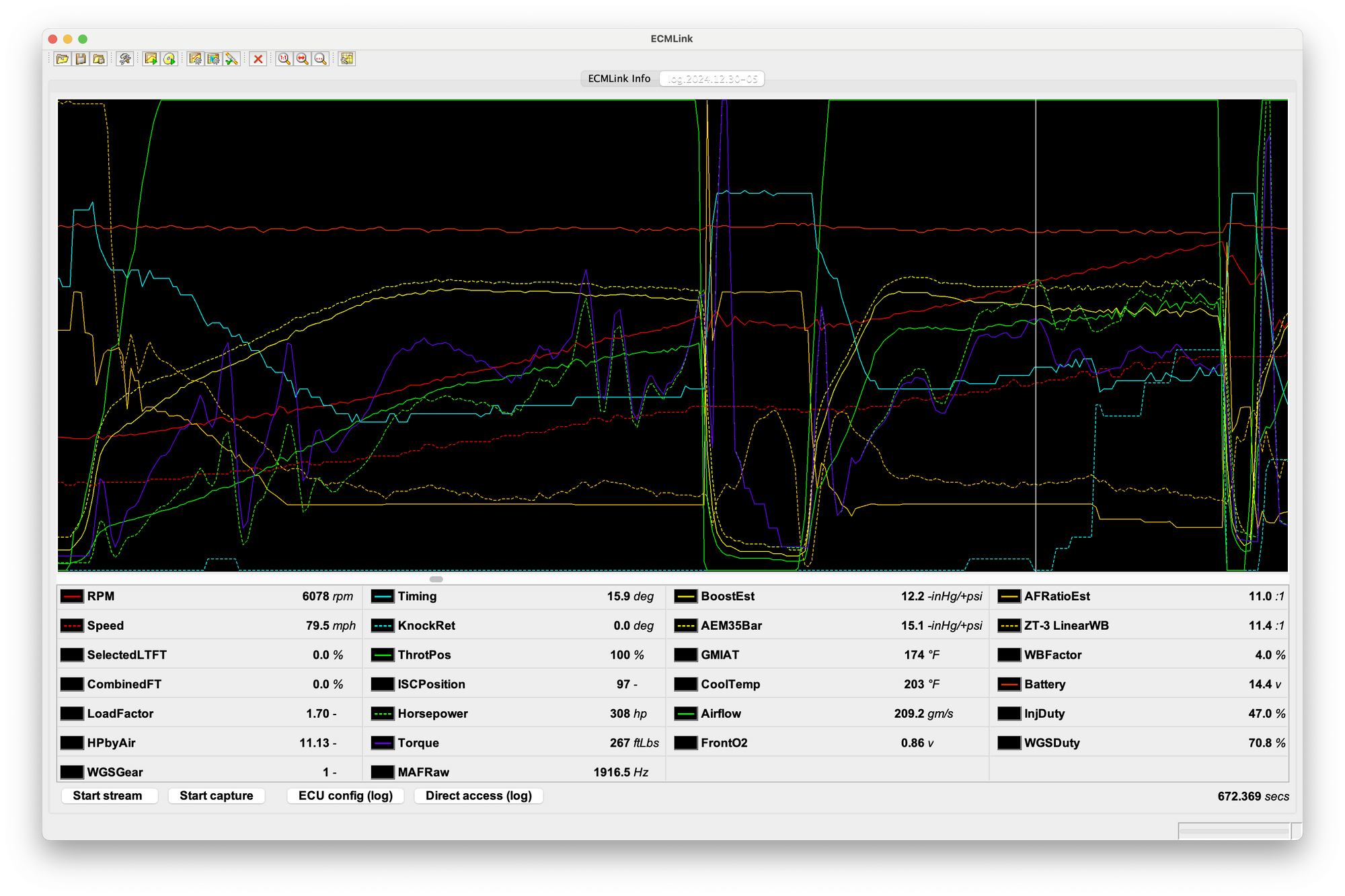Click the splitter handle below the graph
The height and width of the screenshot is (896, 1345).
[x=436, y=579]
